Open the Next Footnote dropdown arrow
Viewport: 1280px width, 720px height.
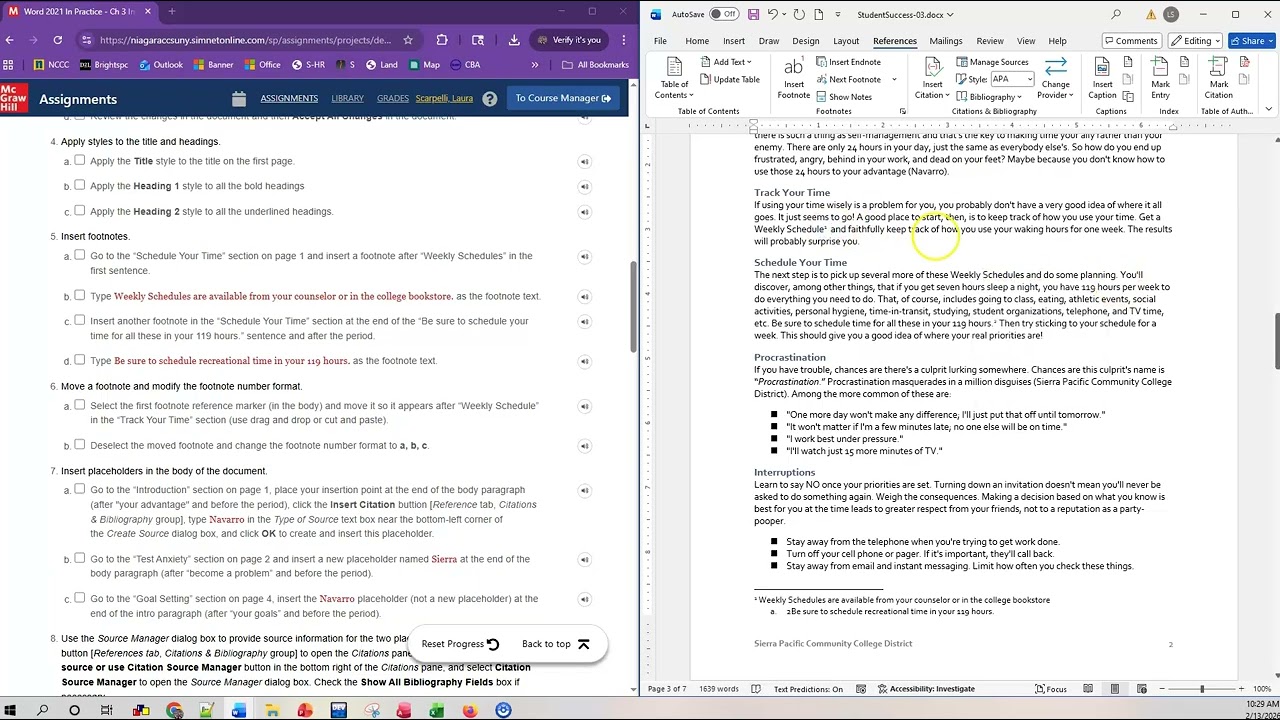click(x=894, y=79)
